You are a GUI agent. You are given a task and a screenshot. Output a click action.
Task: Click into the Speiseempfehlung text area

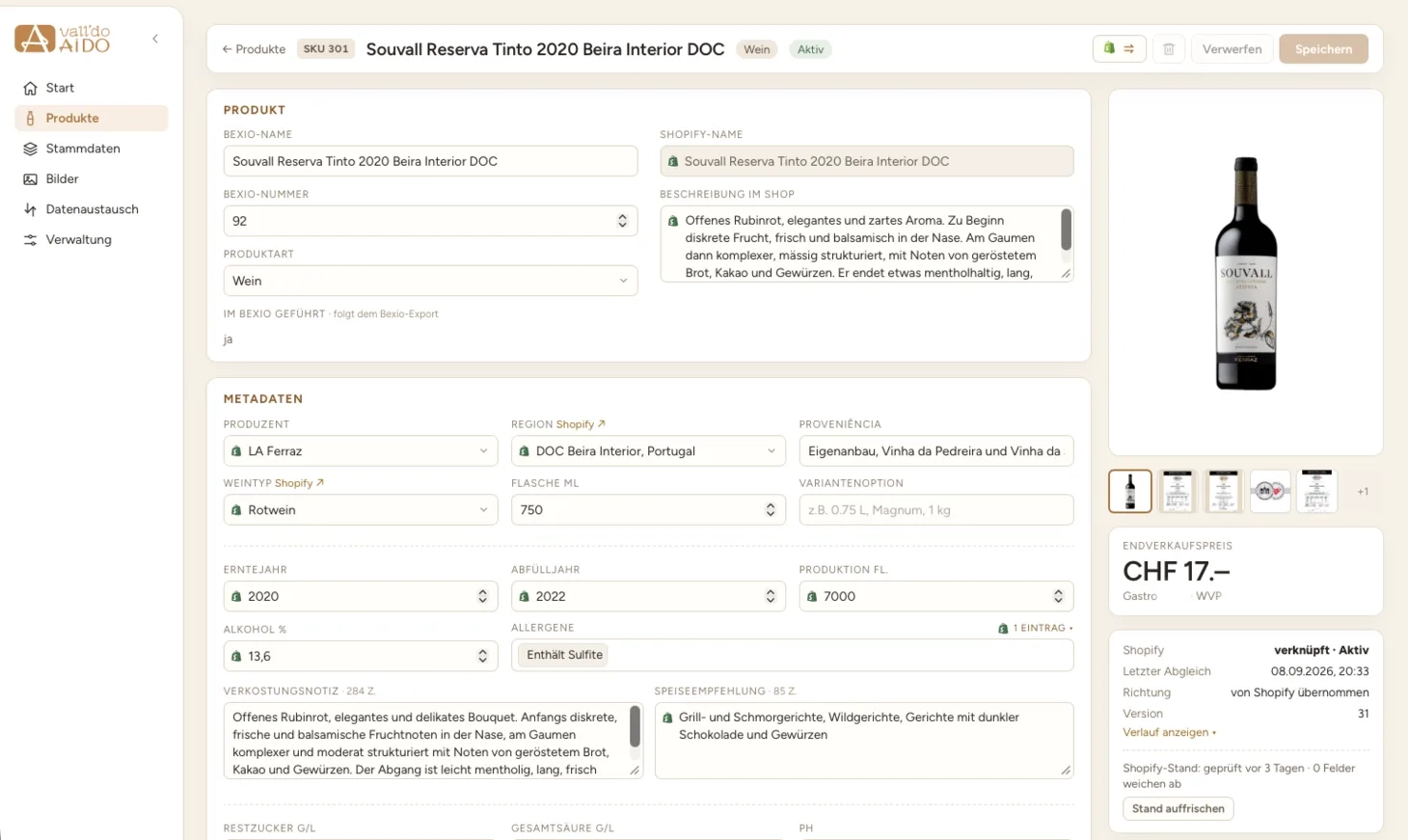coord(864,741)
